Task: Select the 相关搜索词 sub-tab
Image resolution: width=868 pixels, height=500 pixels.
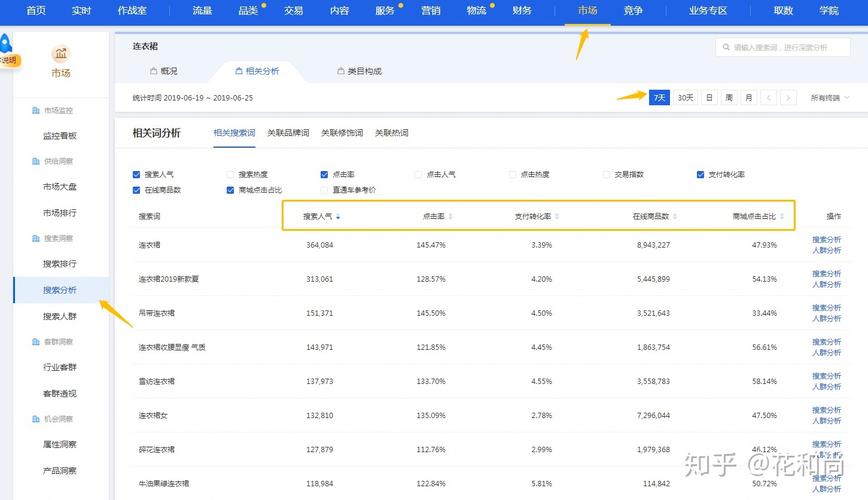Action: [234, 133]
